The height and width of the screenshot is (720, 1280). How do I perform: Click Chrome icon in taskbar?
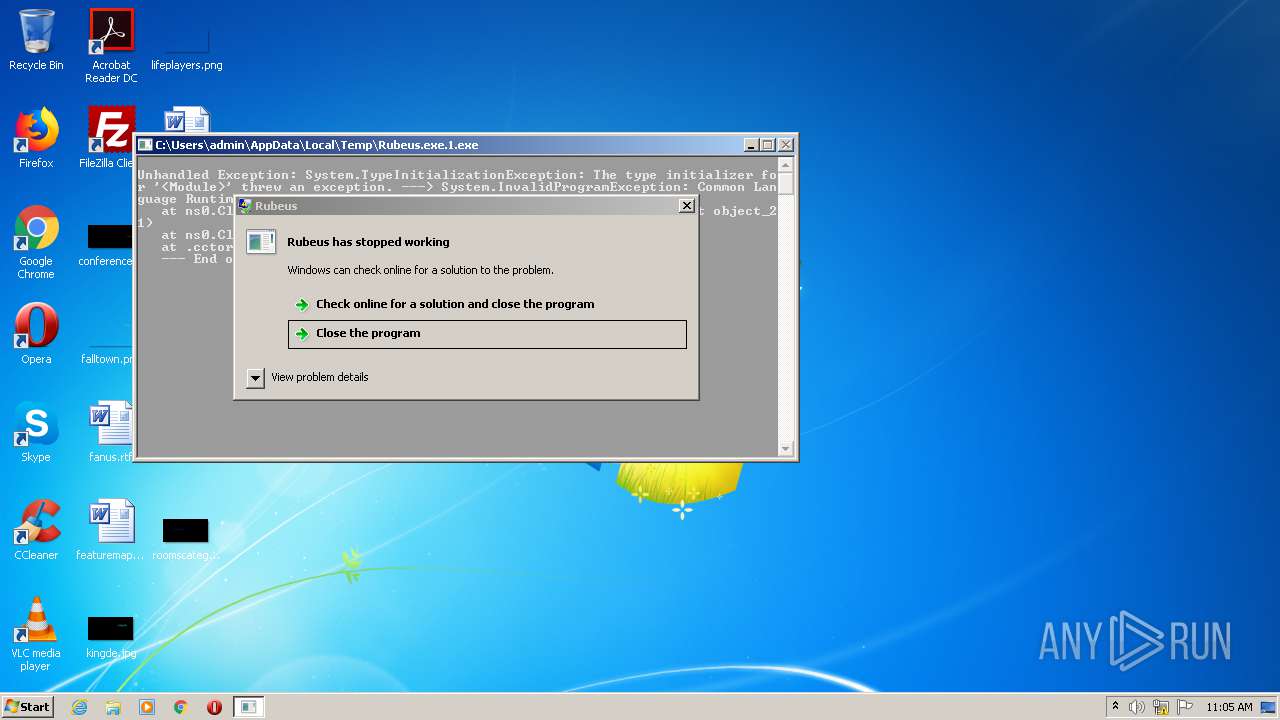(x=181, y=707)
